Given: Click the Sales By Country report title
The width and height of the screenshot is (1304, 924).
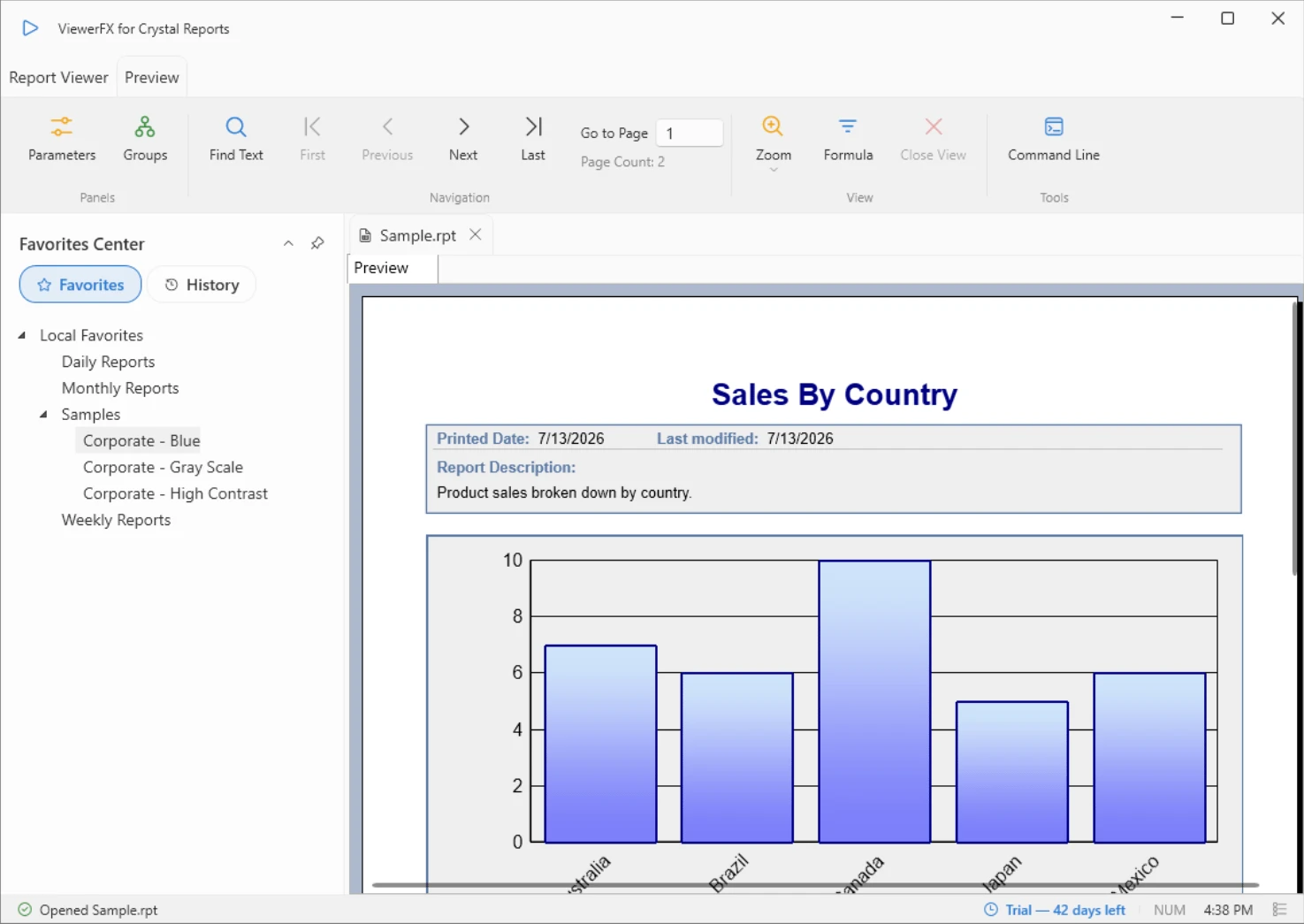Looking at the screenshot, I should pyautogui.click(x=835, y=394).
